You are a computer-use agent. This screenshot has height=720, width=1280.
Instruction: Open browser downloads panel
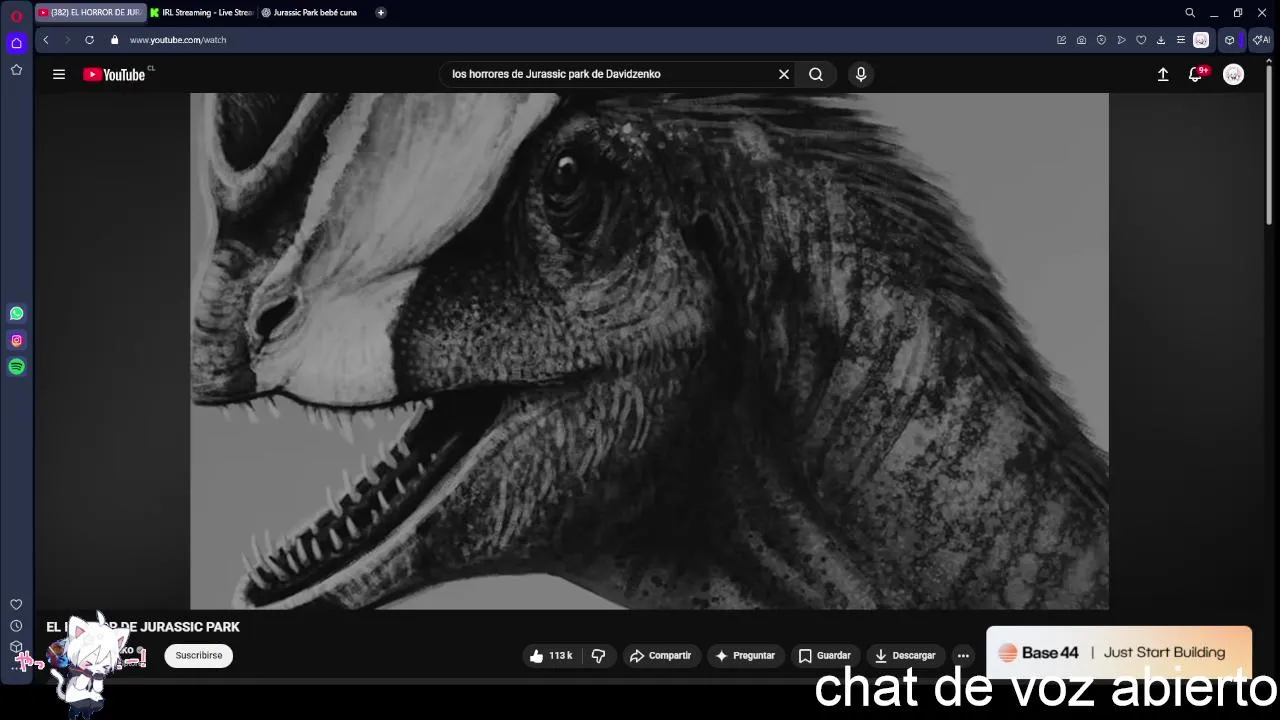tap(1160, 40)
